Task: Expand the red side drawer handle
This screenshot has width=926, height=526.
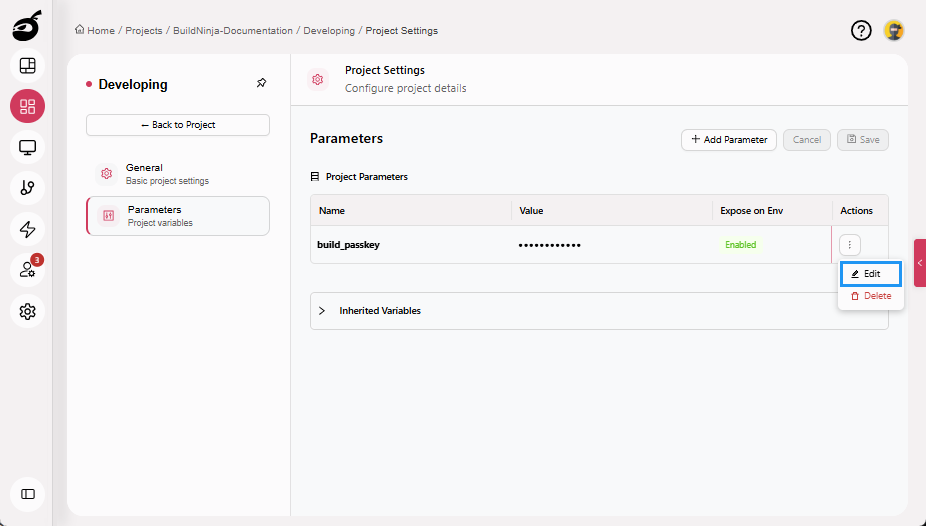Action: tap(920, 263)
